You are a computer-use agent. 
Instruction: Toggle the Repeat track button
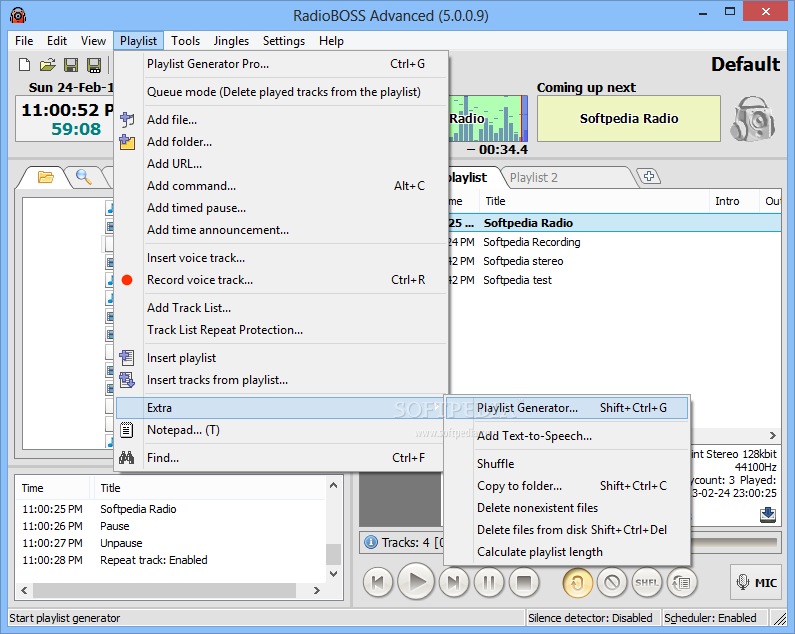tap(577, 583)
